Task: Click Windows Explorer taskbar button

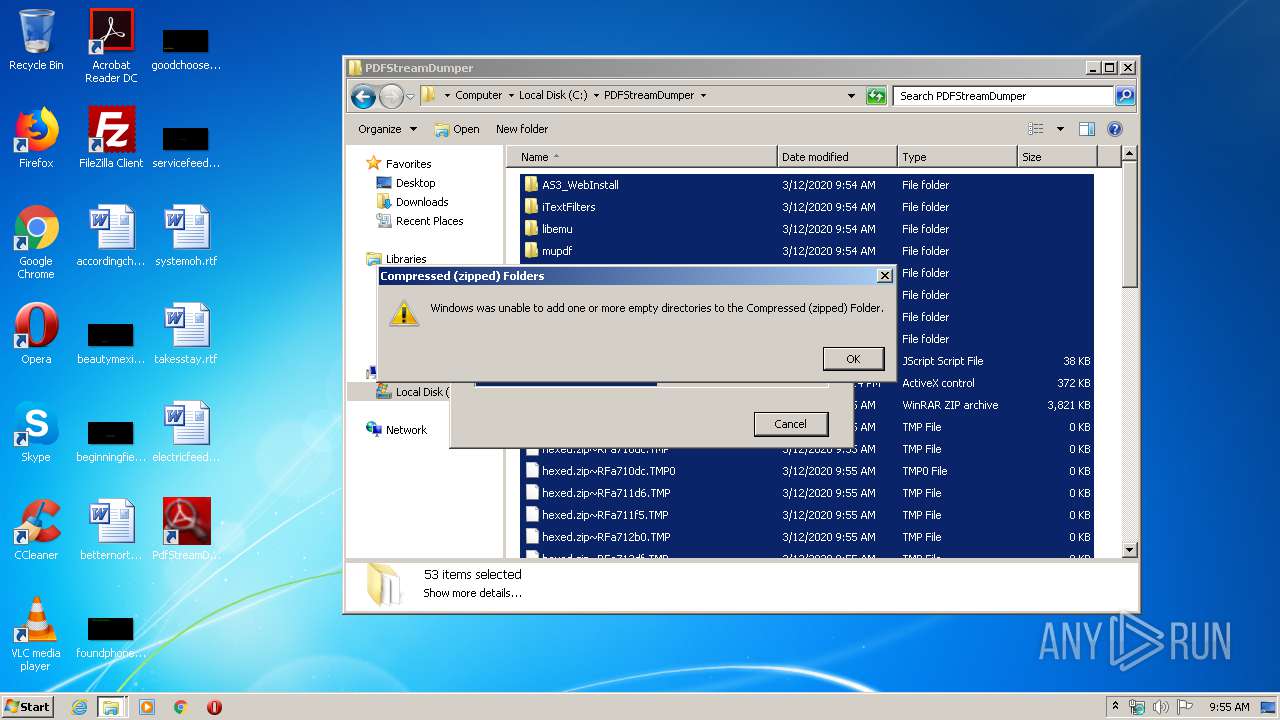Action: (110, 707)
